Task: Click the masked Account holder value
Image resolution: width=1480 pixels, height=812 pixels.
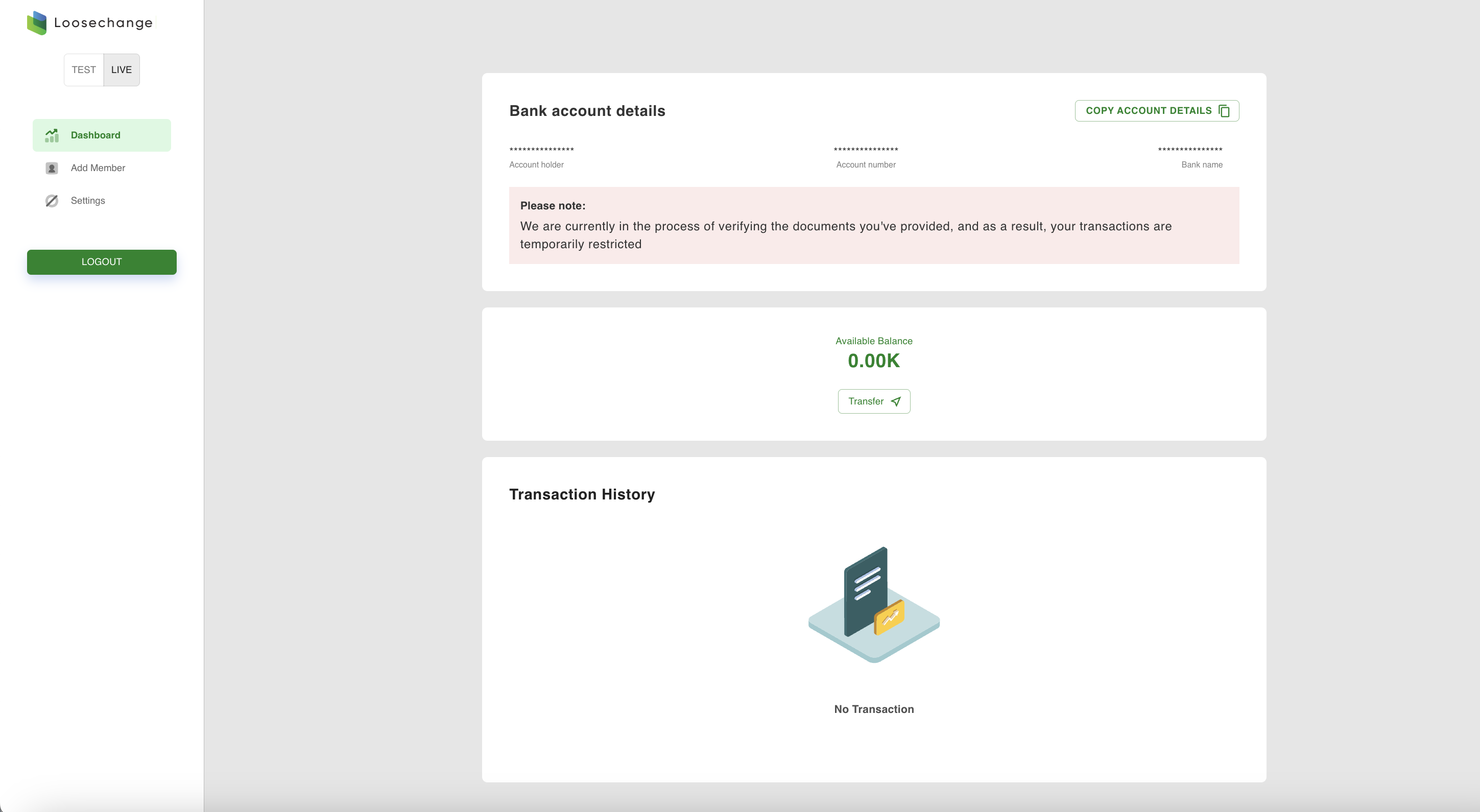Action: pyautogui.click(x=541, y=150)
